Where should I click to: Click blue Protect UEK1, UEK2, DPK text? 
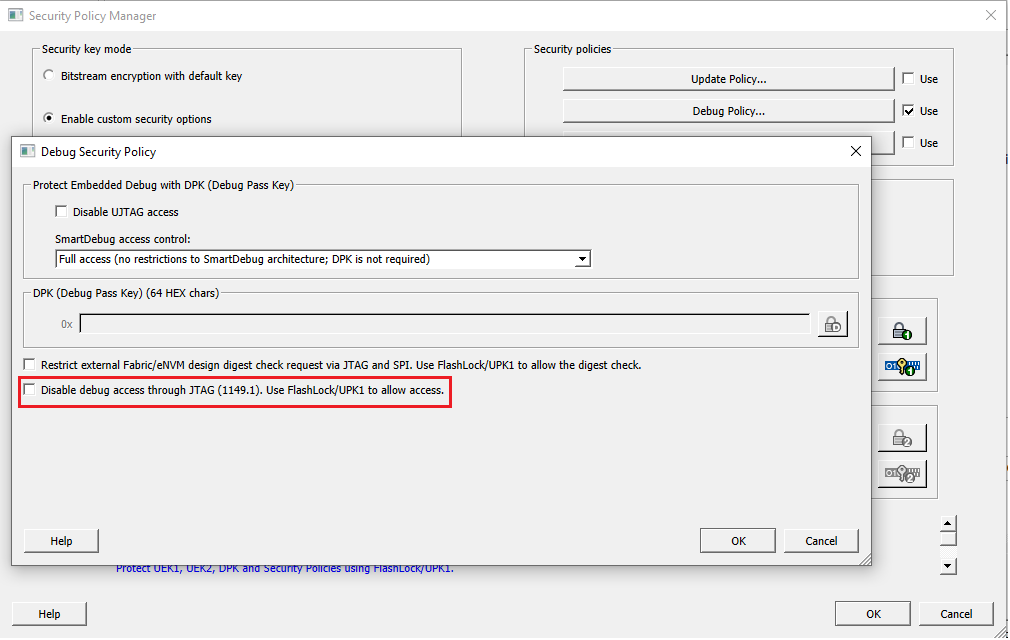tap(285, 569)
